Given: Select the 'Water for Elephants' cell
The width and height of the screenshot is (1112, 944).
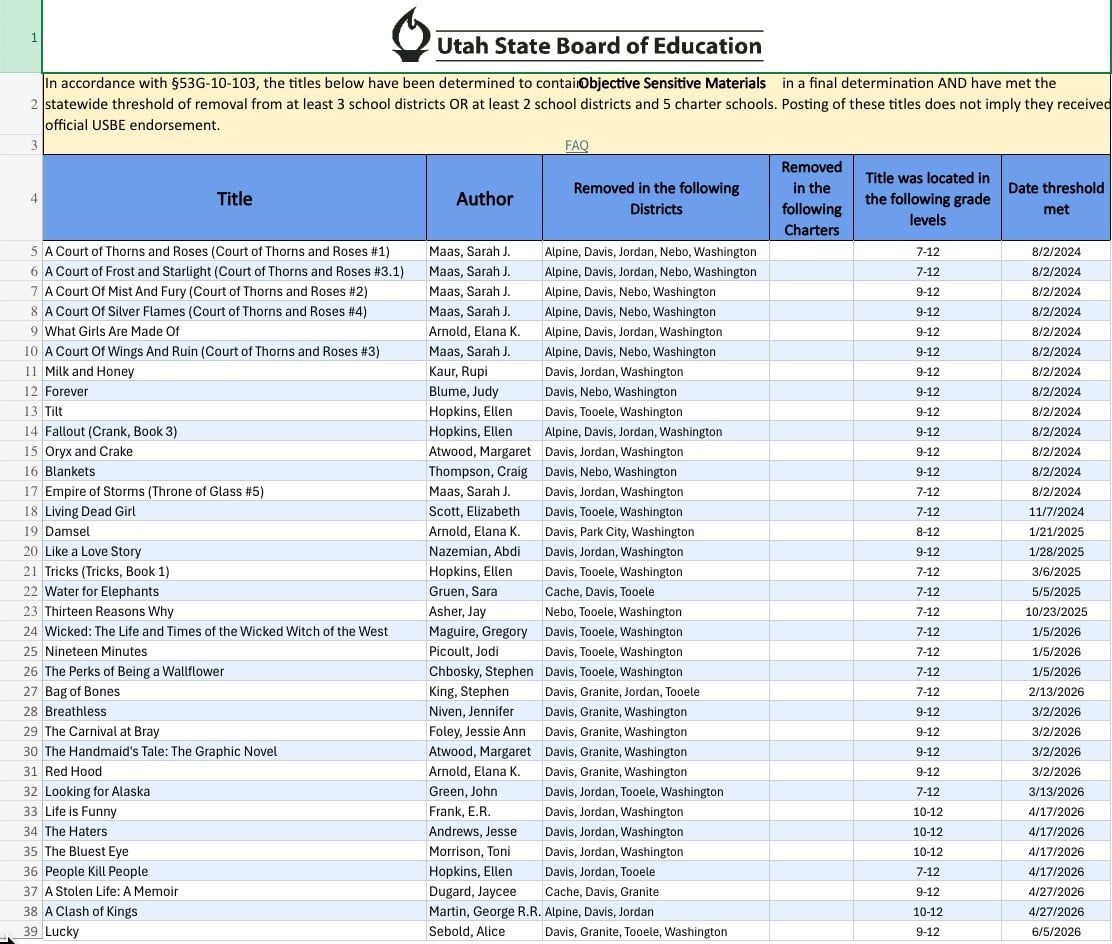Looking at the screenshot, I should click(x=235, y=592).
